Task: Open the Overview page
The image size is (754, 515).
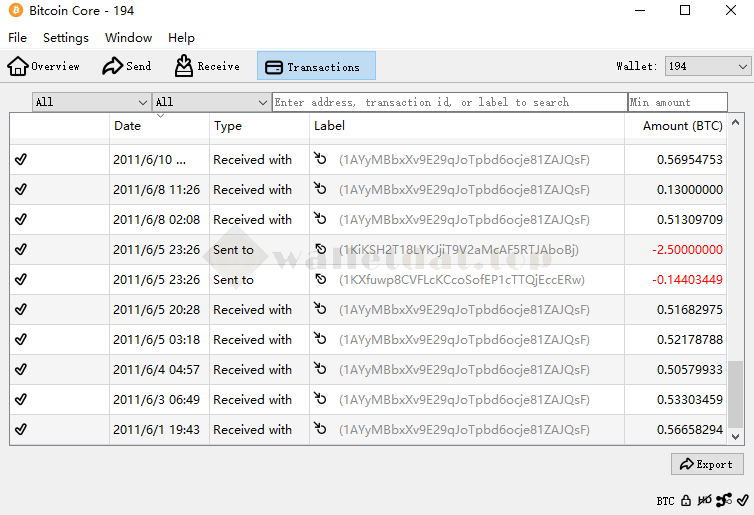Action: coord(44,66)
